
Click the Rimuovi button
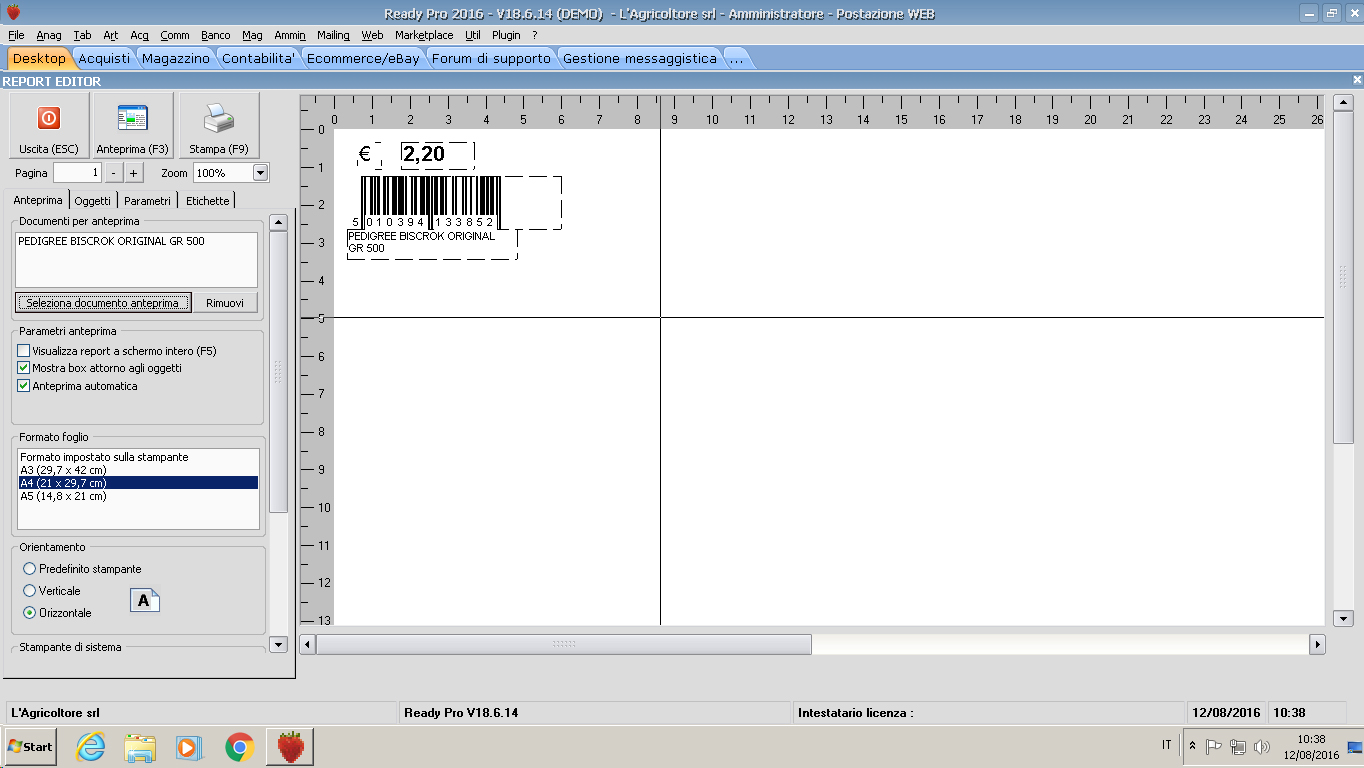[225, 303]
